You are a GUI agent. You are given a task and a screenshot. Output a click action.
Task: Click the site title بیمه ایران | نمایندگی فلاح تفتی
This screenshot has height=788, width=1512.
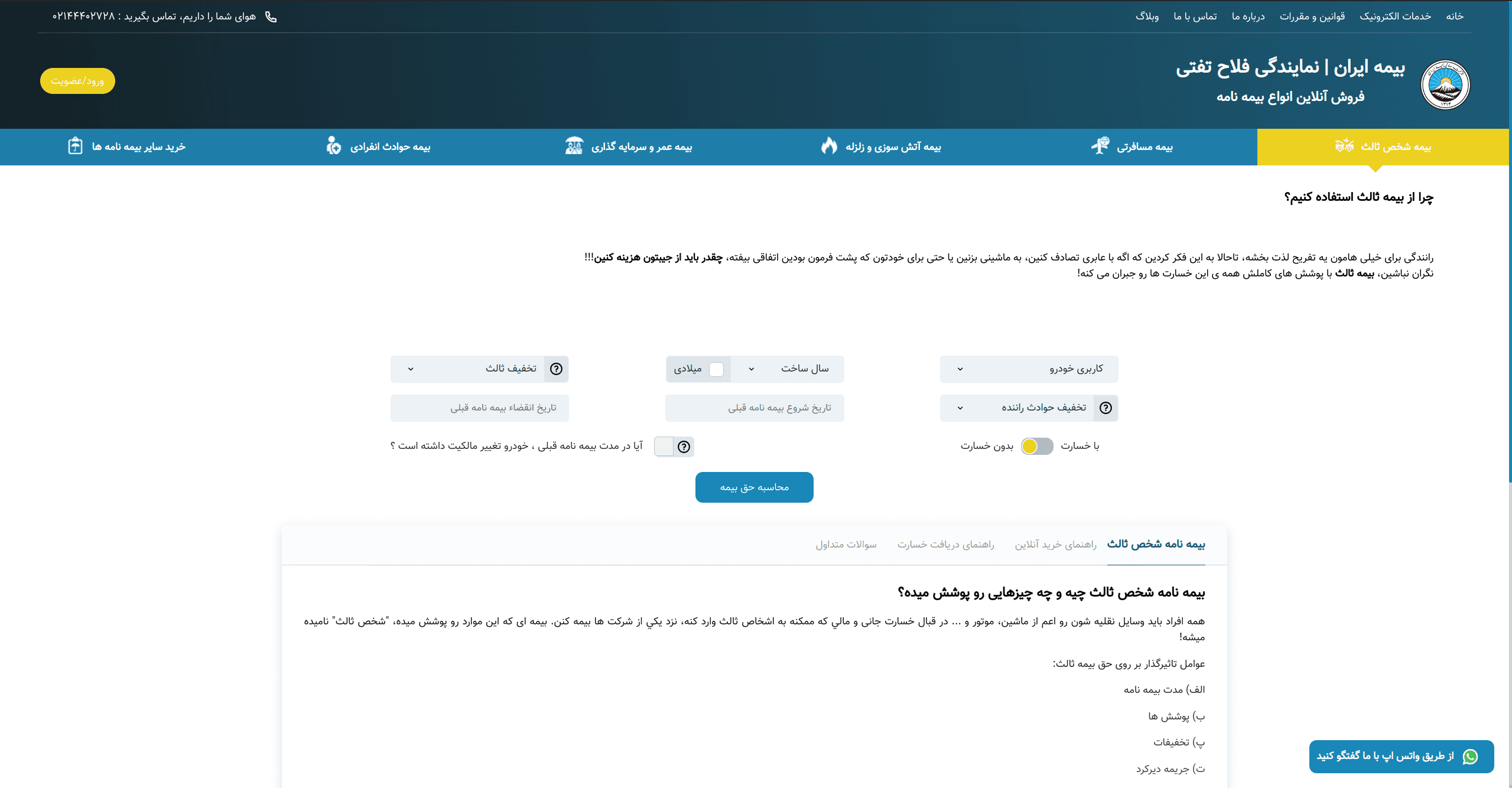pyautogui.click(x=1290, y=67)
